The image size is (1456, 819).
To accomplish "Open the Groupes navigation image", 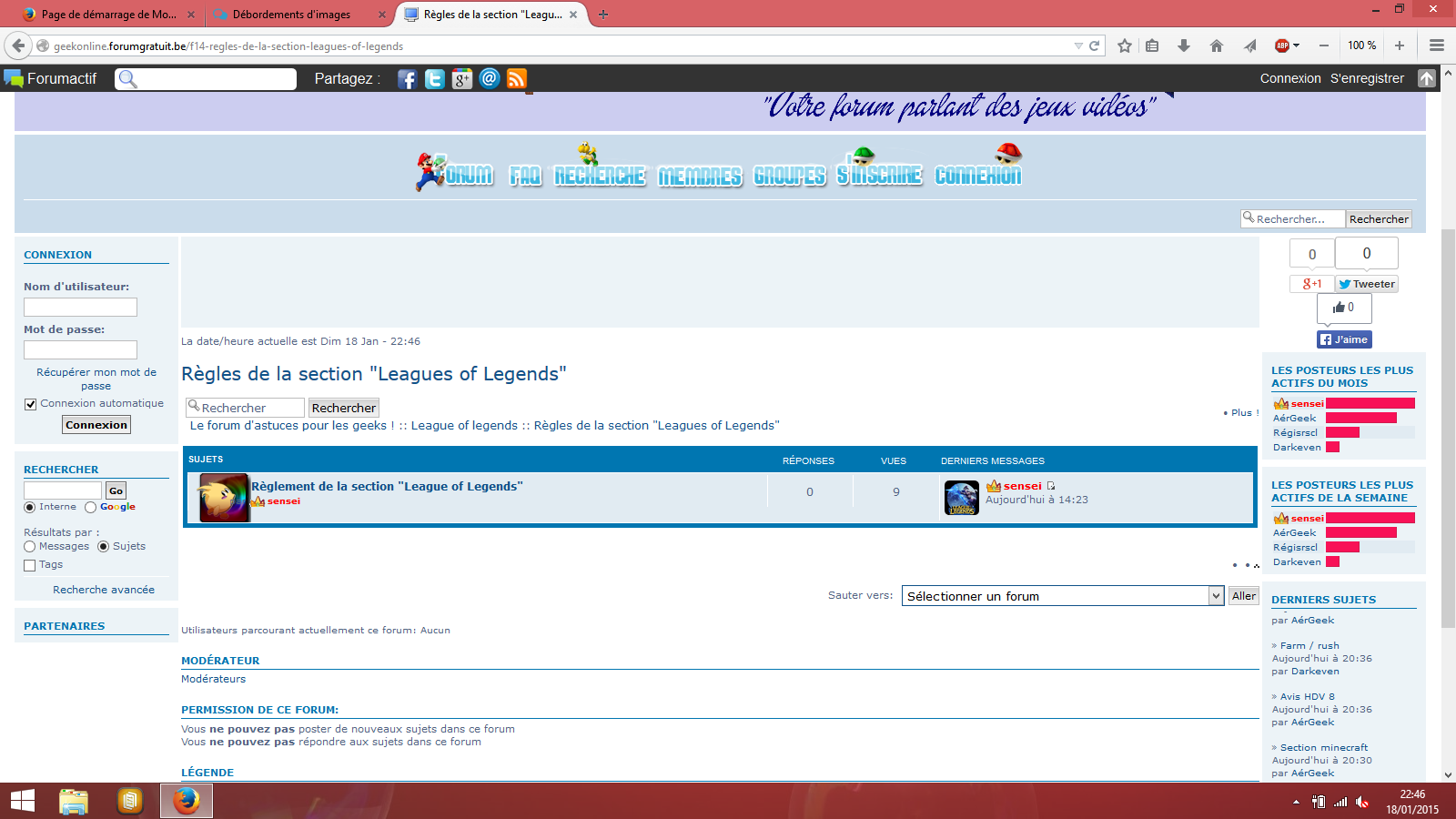I will (790, 175).
